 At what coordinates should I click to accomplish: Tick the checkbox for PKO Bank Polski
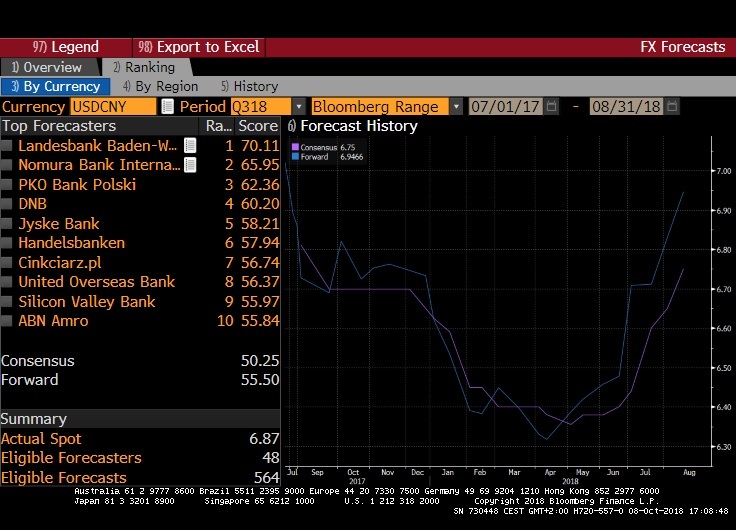click(8, 185)
